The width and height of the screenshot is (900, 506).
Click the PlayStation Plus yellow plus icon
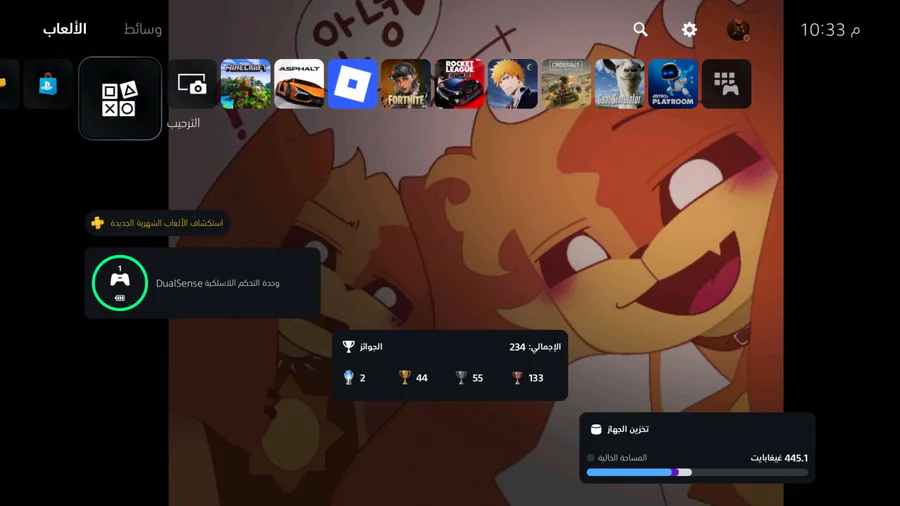pos(98,223)
